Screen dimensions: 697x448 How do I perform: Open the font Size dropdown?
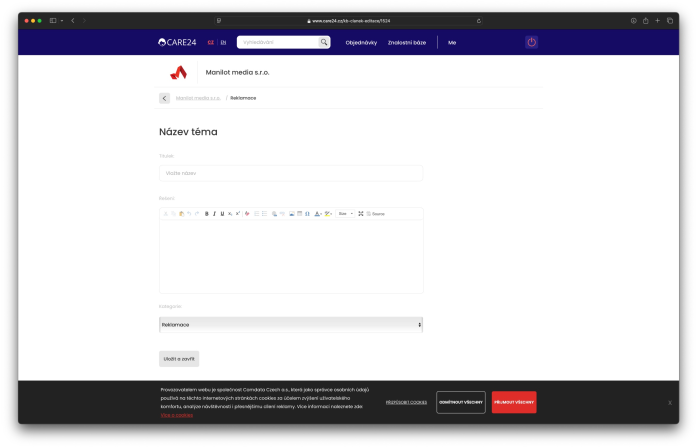345,214
